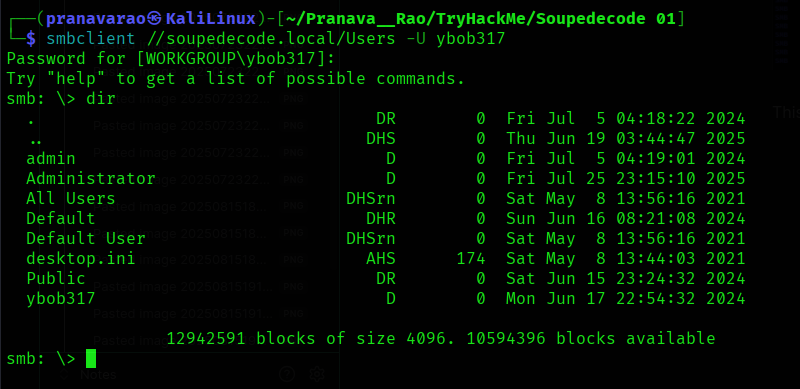800x389 pixels.
Task: Click the pranavarao username in prompt
Action: (x=96, y=19)
